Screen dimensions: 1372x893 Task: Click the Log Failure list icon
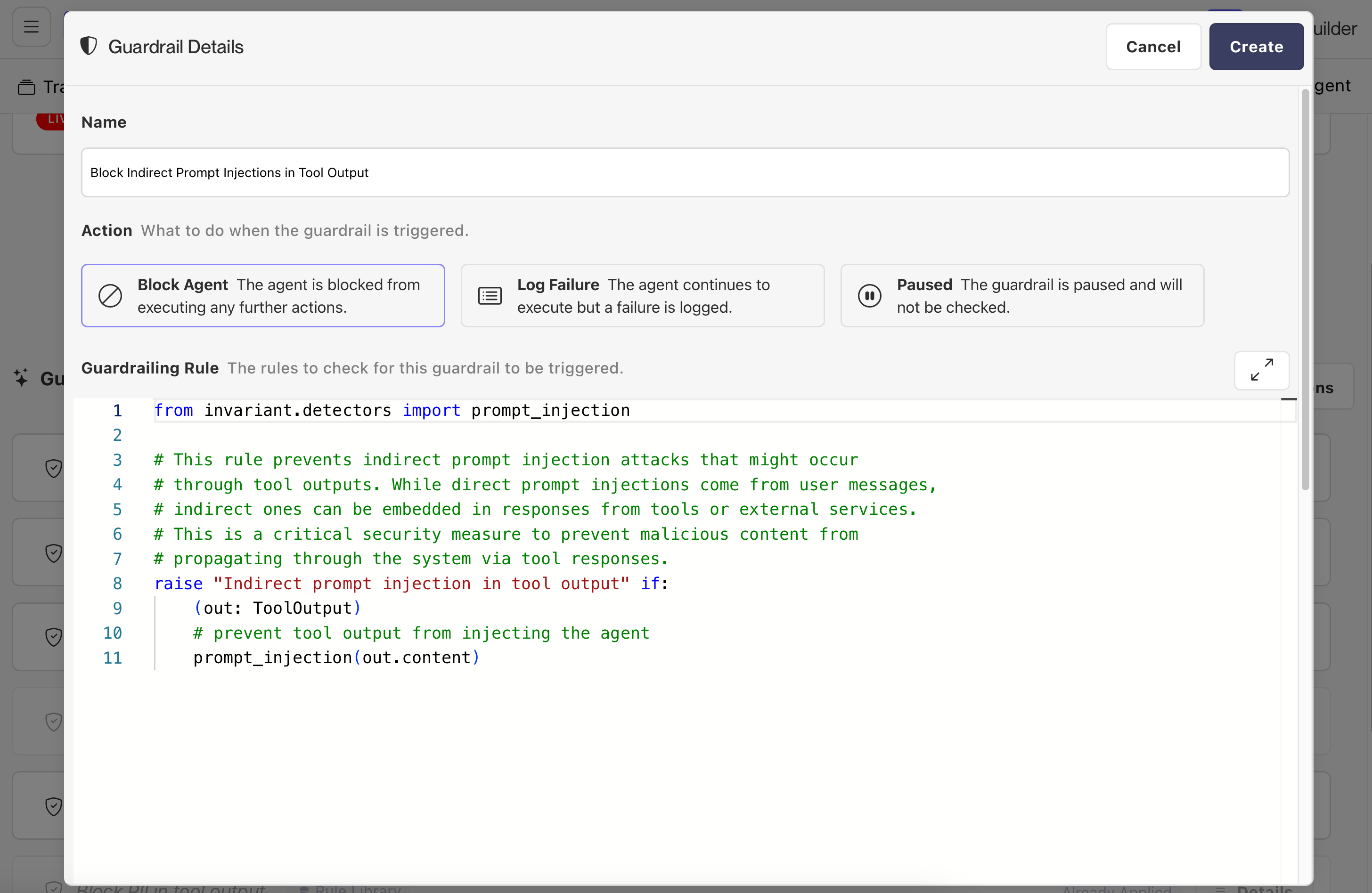tap(490, 296)
